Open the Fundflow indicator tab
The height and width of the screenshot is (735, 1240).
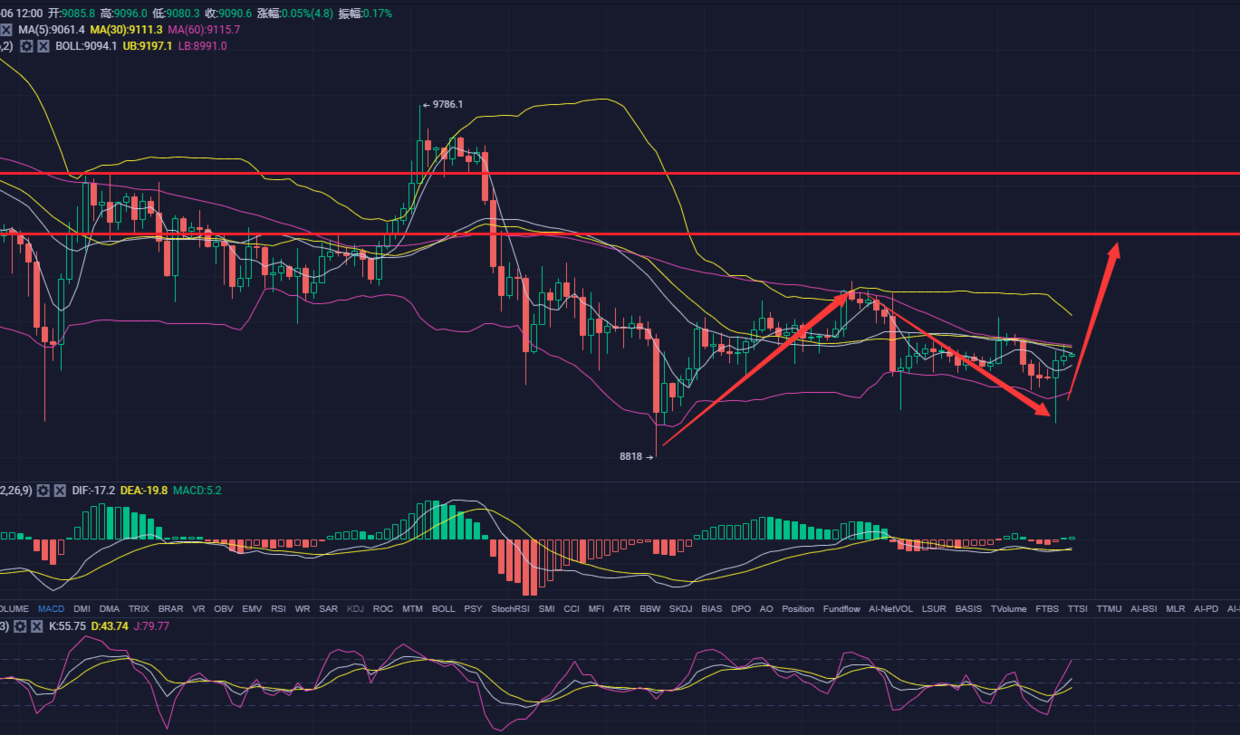coord(842,608)
